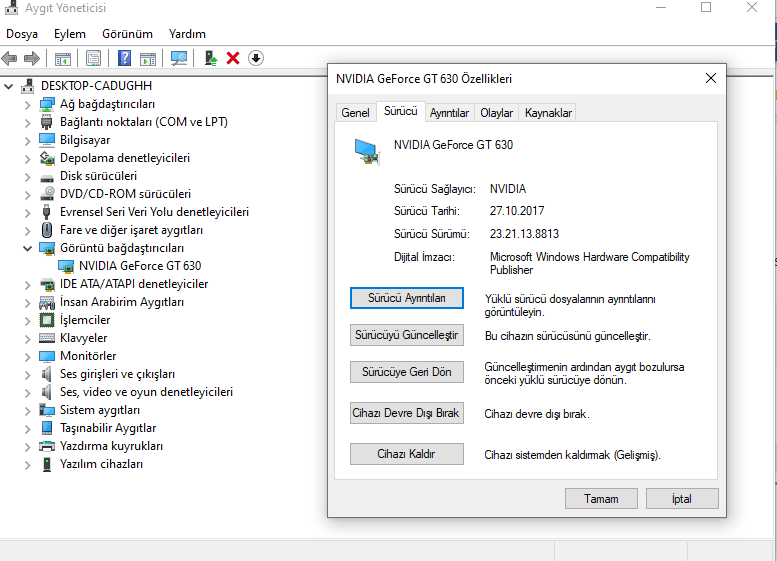Image resolution: width=777 pixels, height=561 pixels.
Task: Click the Cihazı Devre Dışı Bırak button
Action: (x=407, y=413)
